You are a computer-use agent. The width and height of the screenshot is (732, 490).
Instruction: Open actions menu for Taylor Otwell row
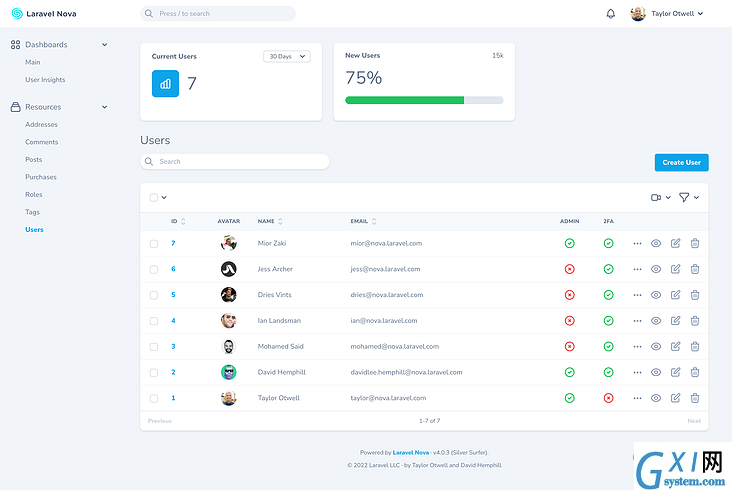point(637,398)
